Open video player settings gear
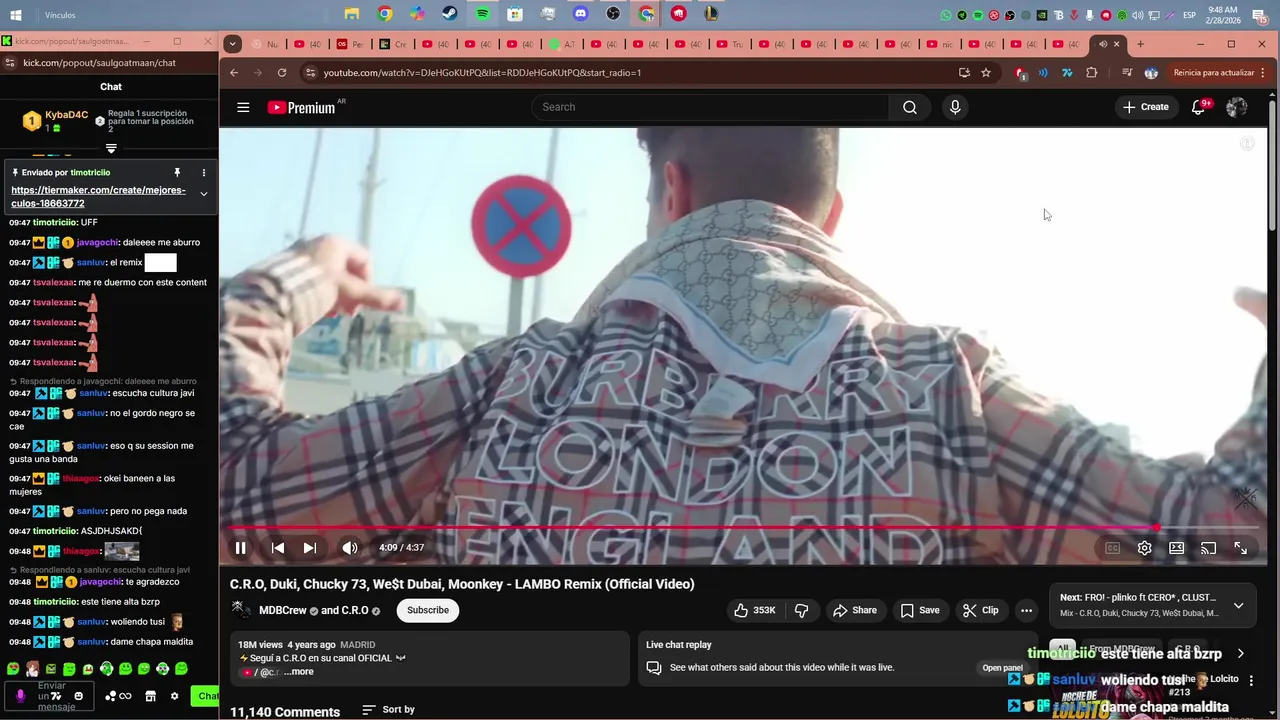Viewport: 1280px width, 720px height. (1144, 548)
